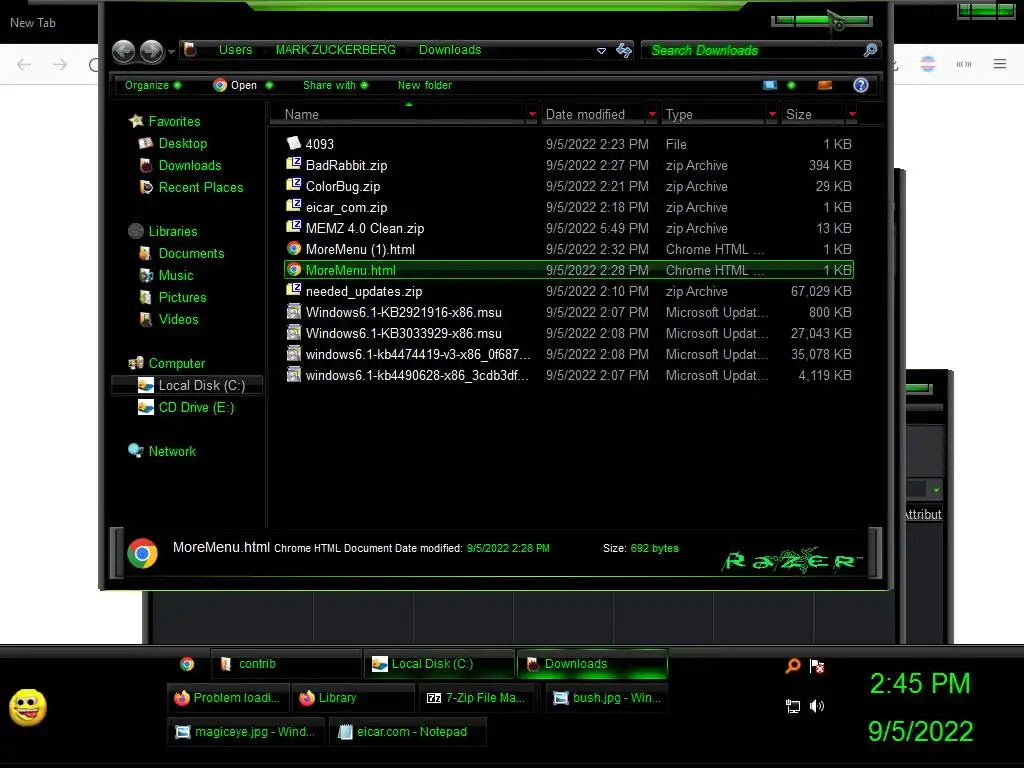Click the Chrome icon in the taskbar
The height and width of the screenshot is (768, 1024).
[x=187, y=664]
